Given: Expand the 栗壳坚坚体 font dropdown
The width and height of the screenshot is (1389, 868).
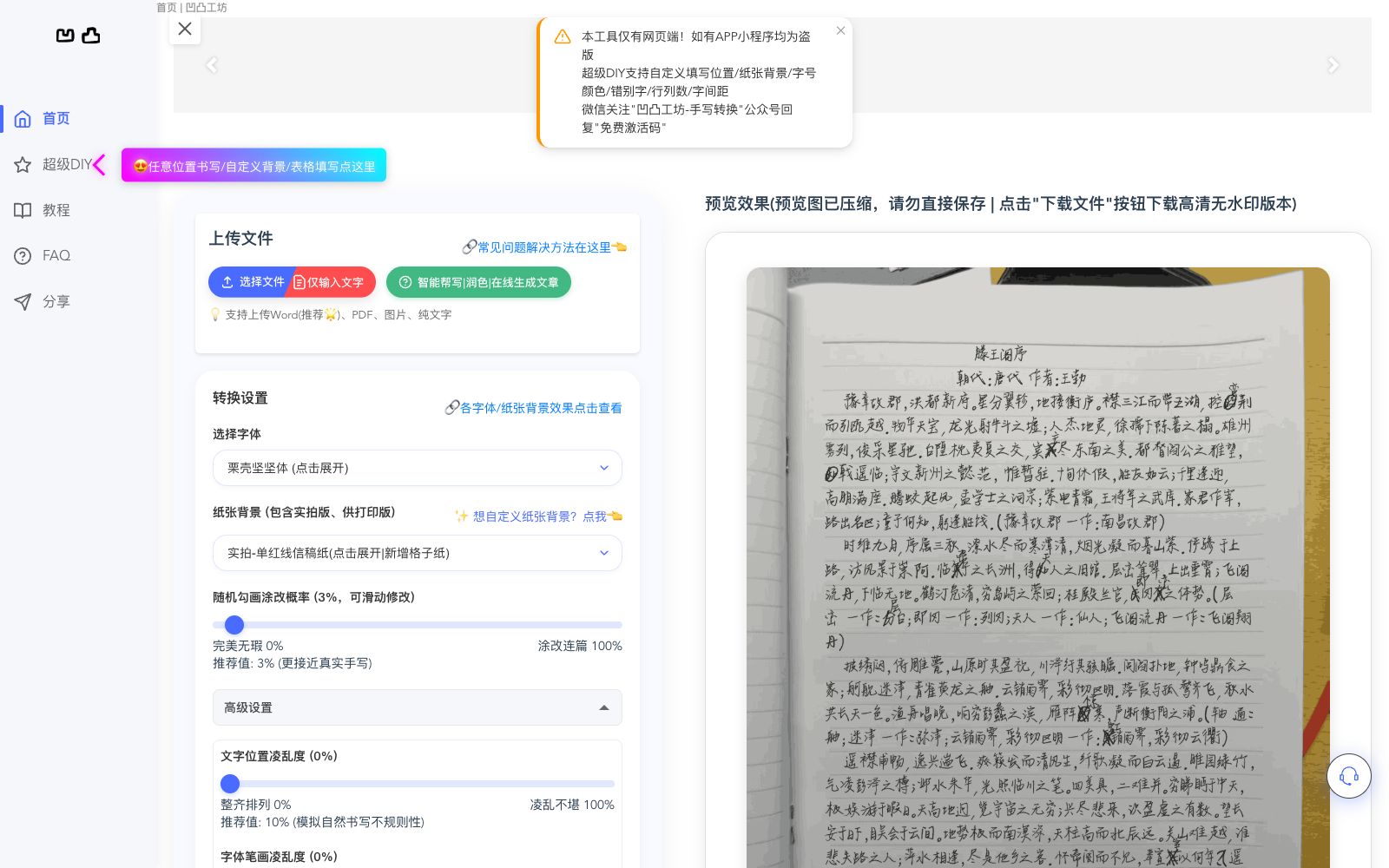Looking at the screenshot, I should coord(418,468).
